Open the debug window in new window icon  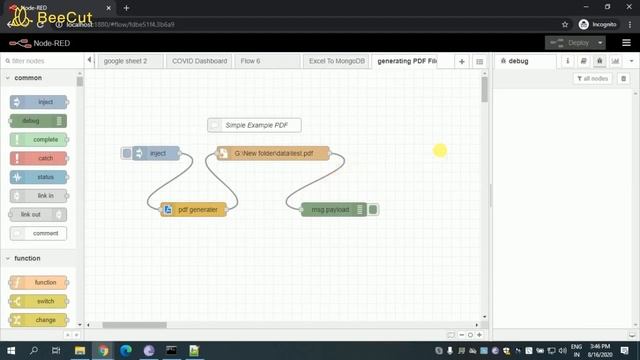click(x=632, y=335)
